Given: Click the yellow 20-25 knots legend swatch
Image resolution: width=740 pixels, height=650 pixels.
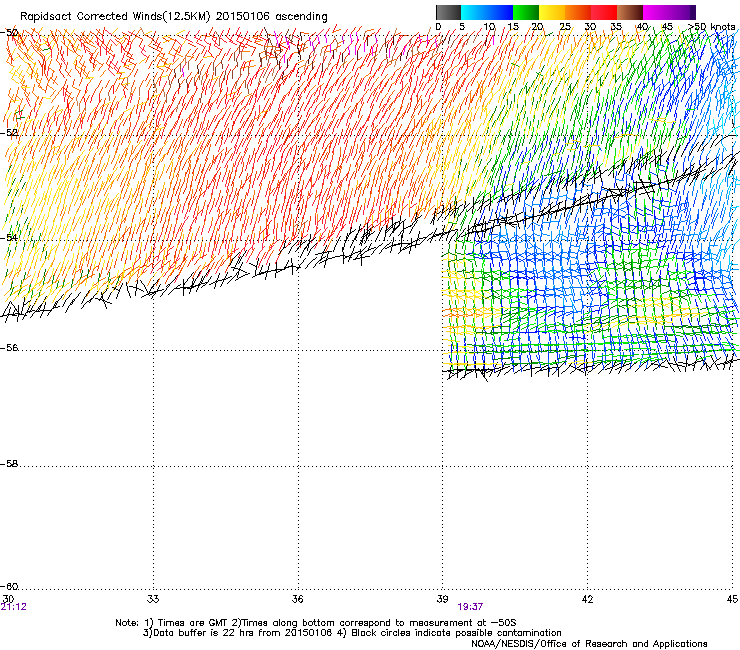Looking at the screenshot, I should [552, 12].
